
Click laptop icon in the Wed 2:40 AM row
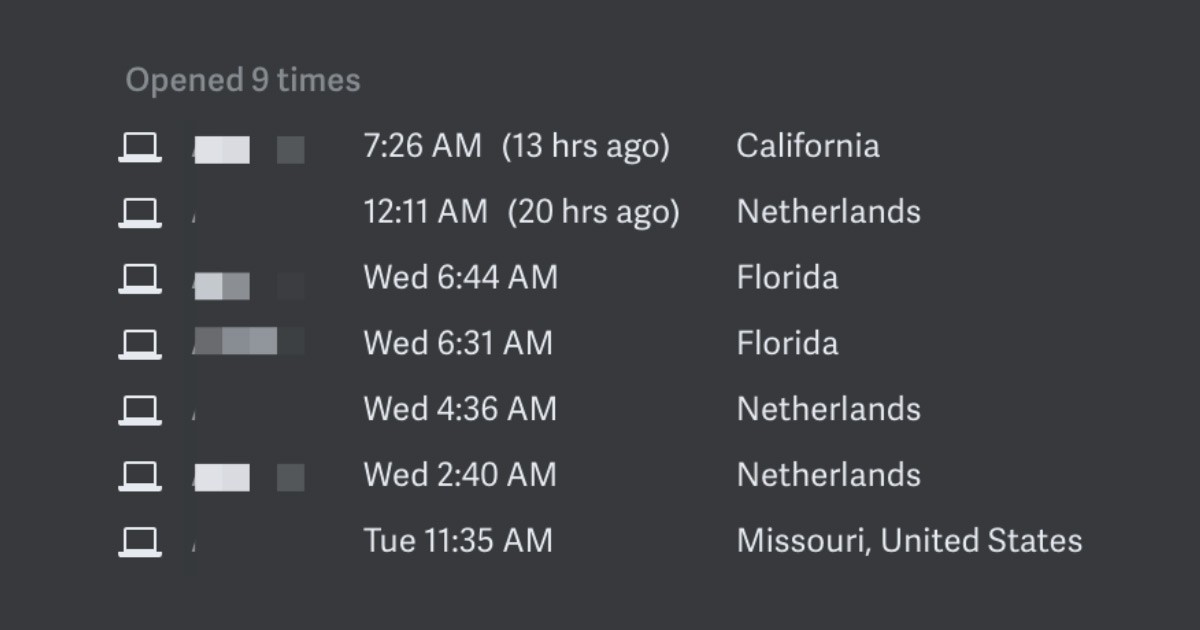click(x=140, y=476)
